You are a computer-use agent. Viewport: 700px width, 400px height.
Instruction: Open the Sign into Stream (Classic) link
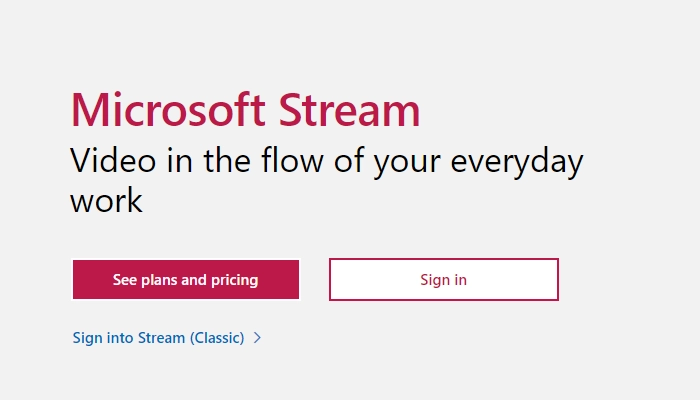(x=158, y=338)
